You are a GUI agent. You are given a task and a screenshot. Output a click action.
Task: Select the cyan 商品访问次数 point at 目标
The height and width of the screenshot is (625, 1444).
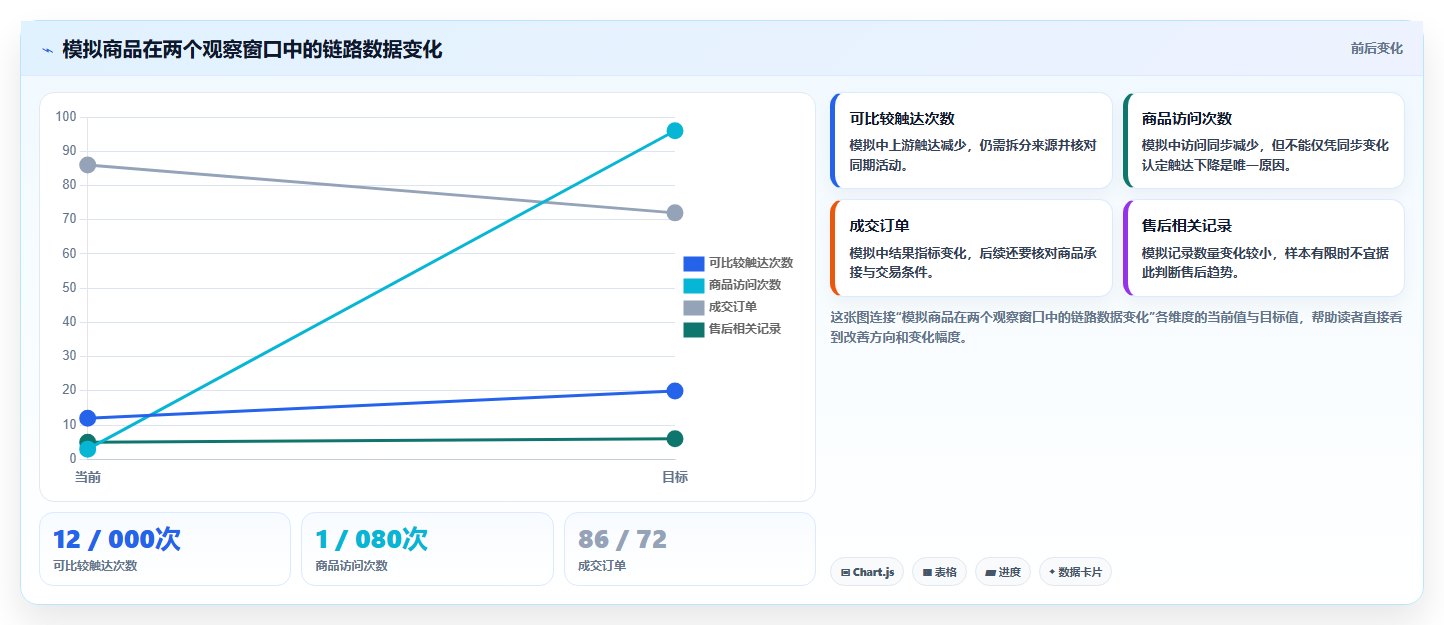tap(675, 131)
